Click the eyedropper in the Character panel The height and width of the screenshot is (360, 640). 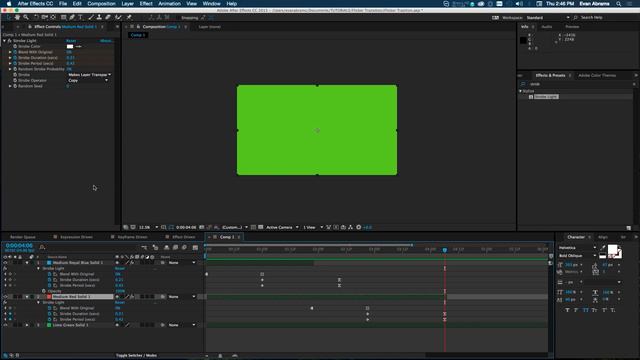coord(603,248)
